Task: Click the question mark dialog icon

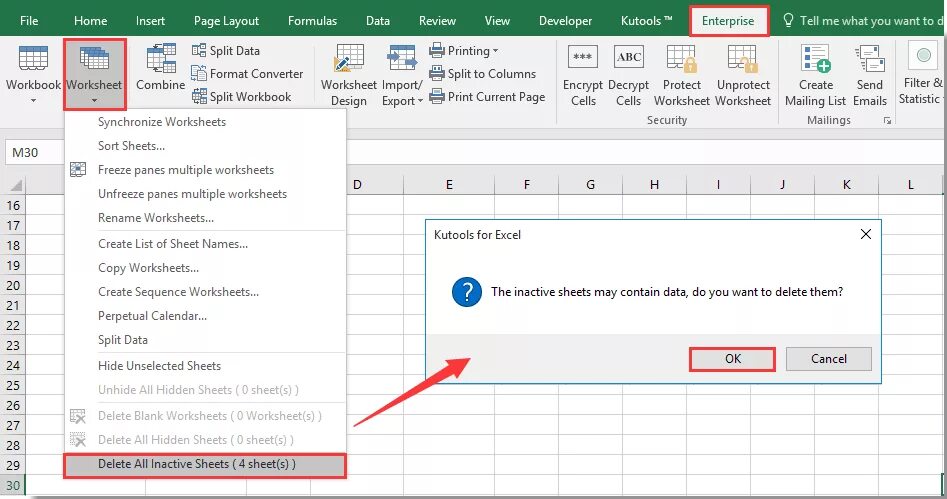Action: [467, 292]
